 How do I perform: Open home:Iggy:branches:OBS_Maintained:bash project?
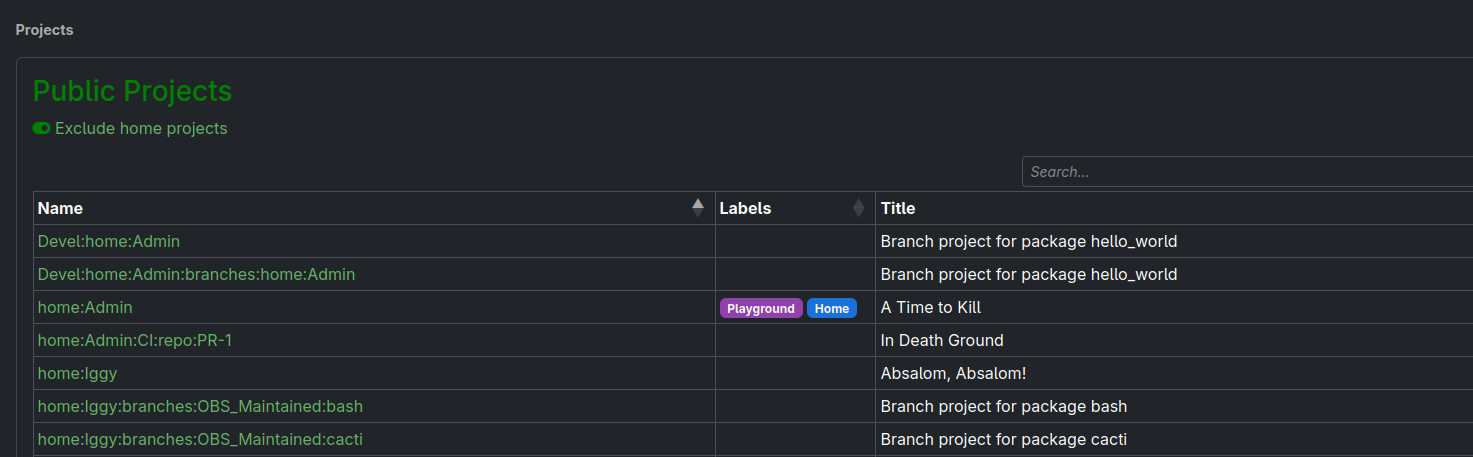coord(200,406)
